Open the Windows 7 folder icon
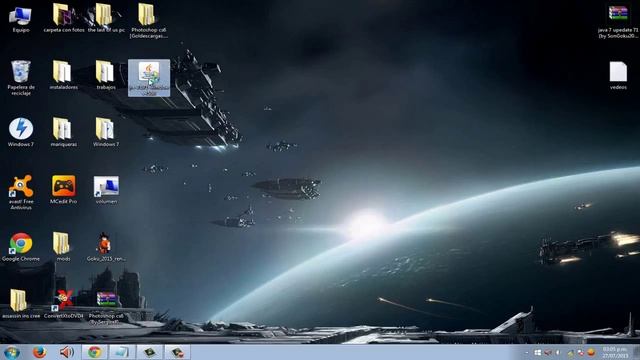This screenshot has width=640, height=360. coord(106,132)
